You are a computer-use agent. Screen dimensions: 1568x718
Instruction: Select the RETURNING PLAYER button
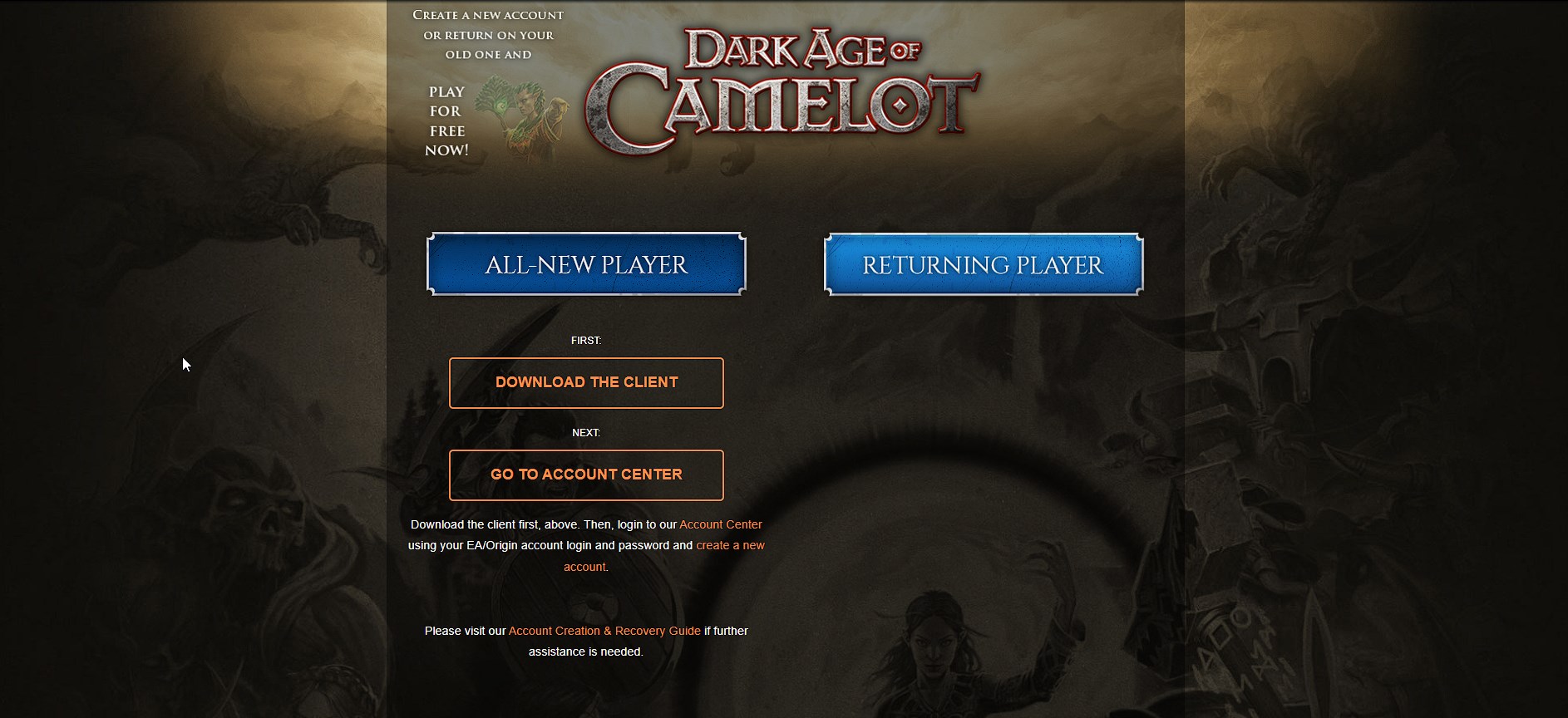[x=984, y=264]
